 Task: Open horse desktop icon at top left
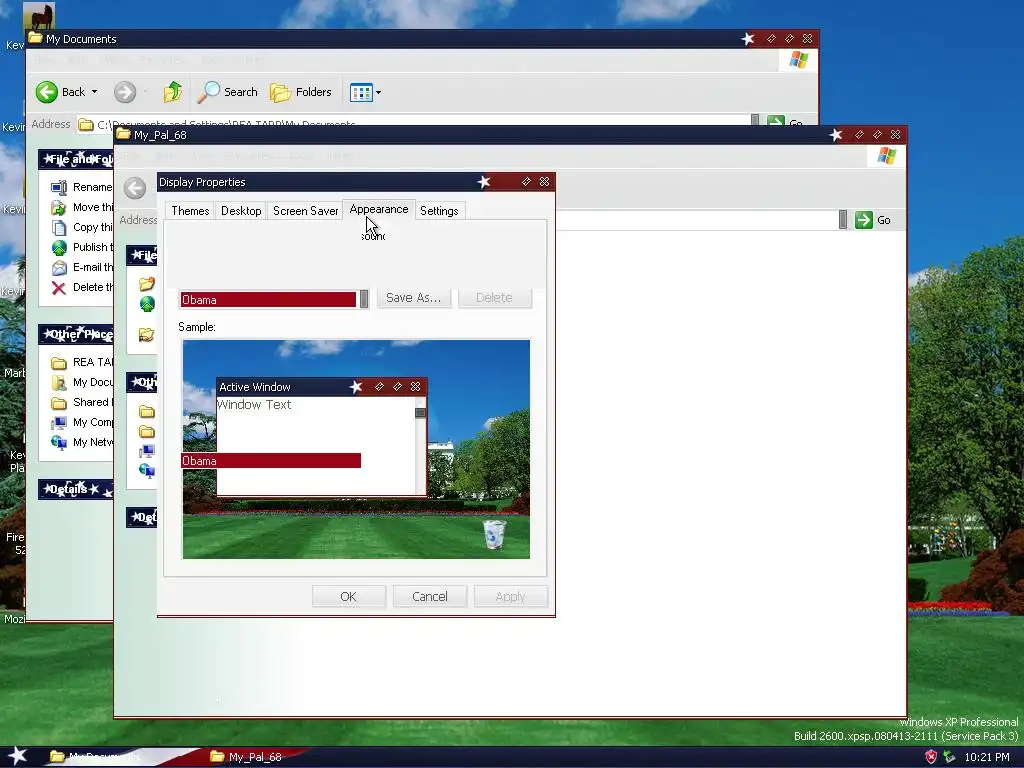(x=39, y=16)
